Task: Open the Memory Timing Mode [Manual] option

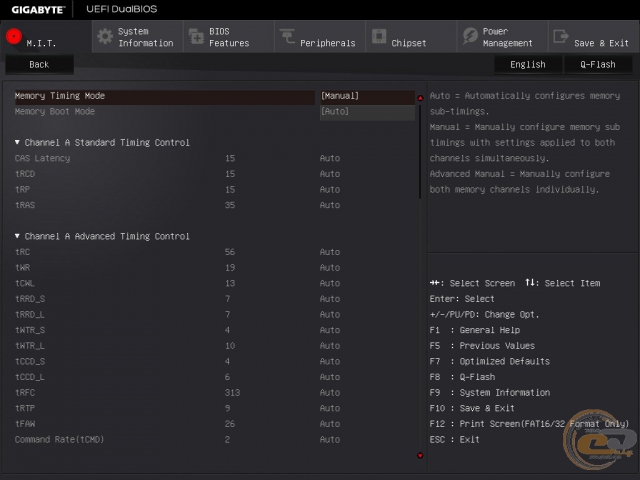Action: [x=340, y=96]
